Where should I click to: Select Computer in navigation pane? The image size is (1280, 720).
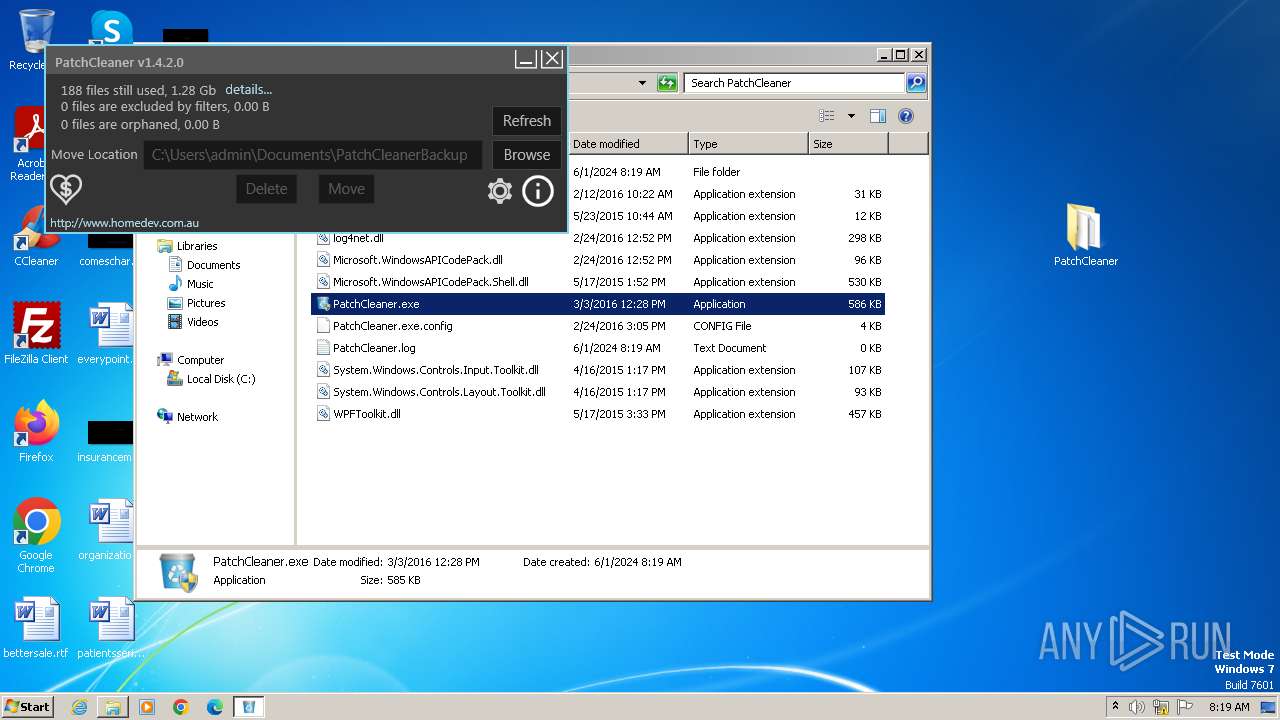[200, 360]
